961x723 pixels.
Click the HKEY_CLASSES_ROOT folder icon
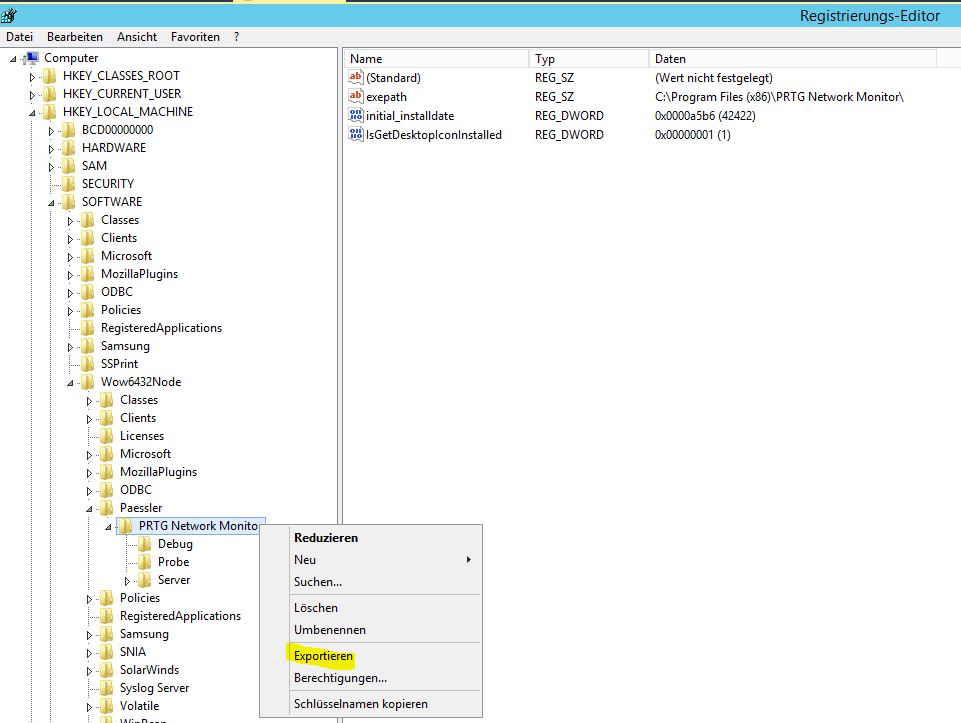pyautogui.click(x=50, y=76)
